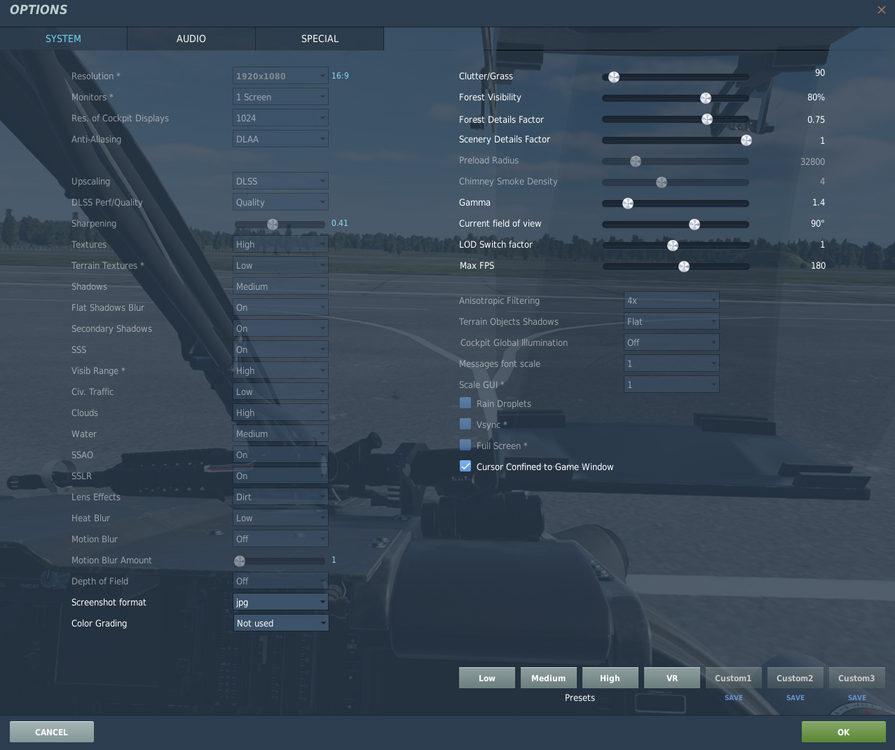This screenshot has height=750, width=895.
Task: Load the Custom2 preset
Action: [x=795, y=678]
